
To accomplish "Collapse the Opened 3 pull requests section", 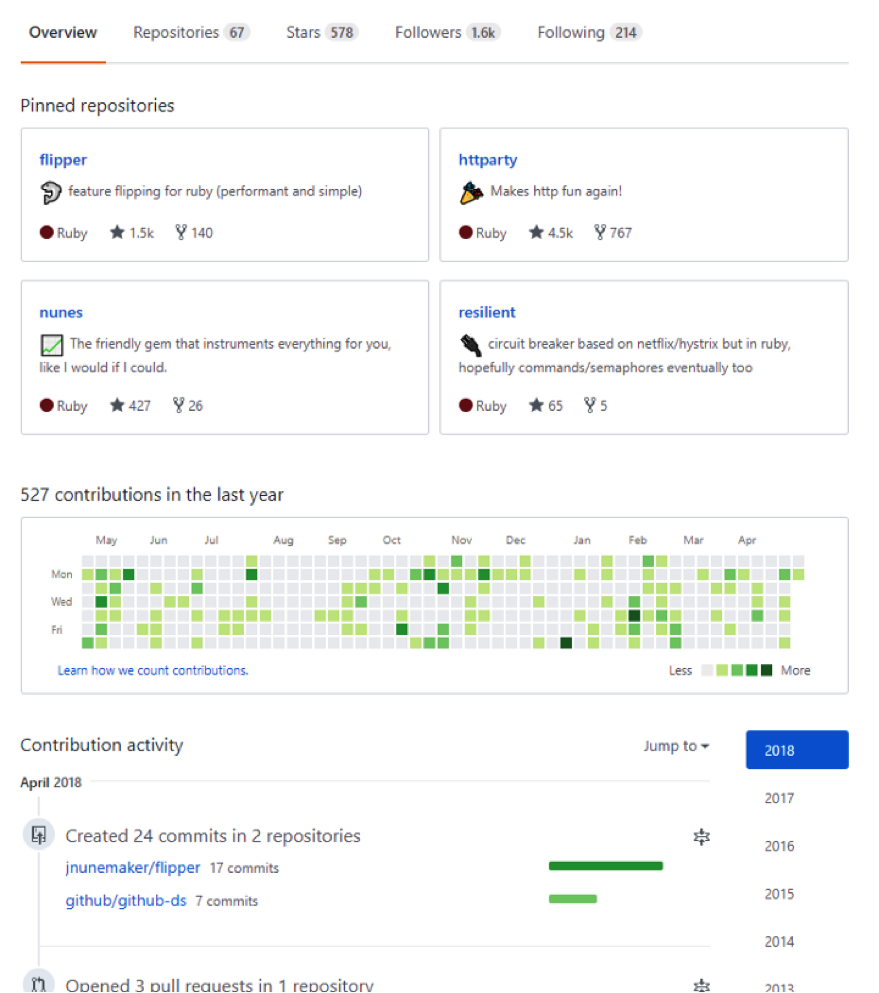I will coord(701,985).
